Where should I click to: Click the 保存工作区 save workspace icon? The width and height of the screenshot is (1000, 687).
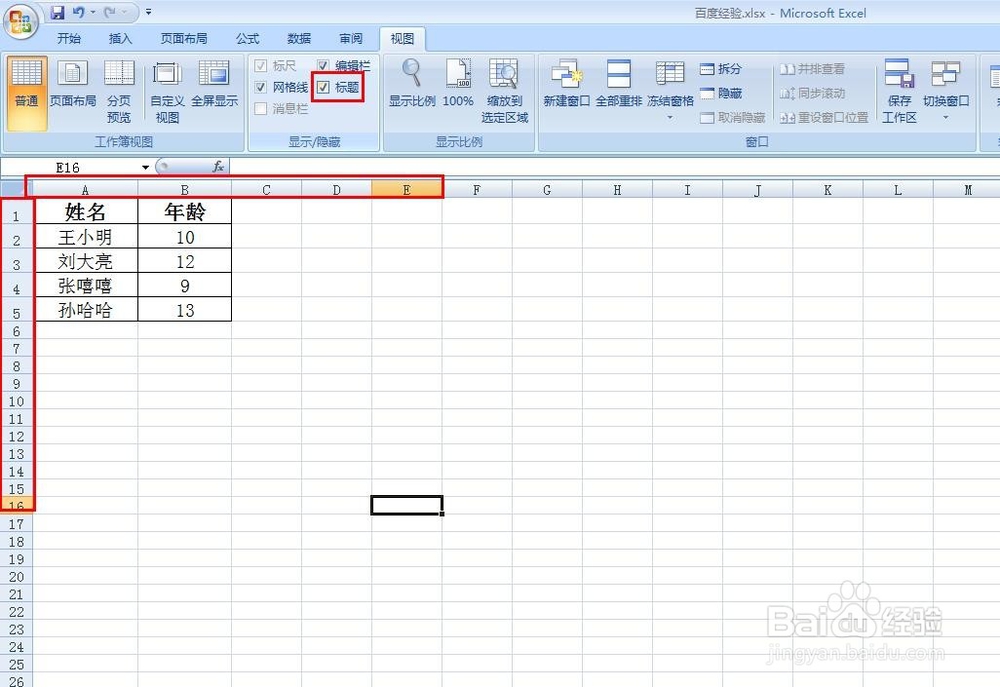898,85
